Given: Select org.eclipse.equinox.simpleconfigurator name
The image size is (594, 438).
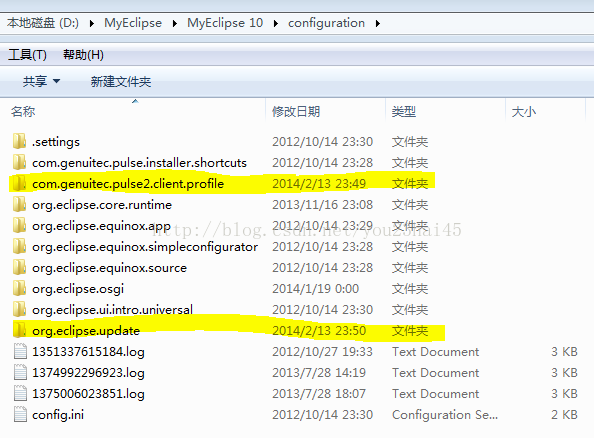Looking at the screenshot, I should [145, 247].
